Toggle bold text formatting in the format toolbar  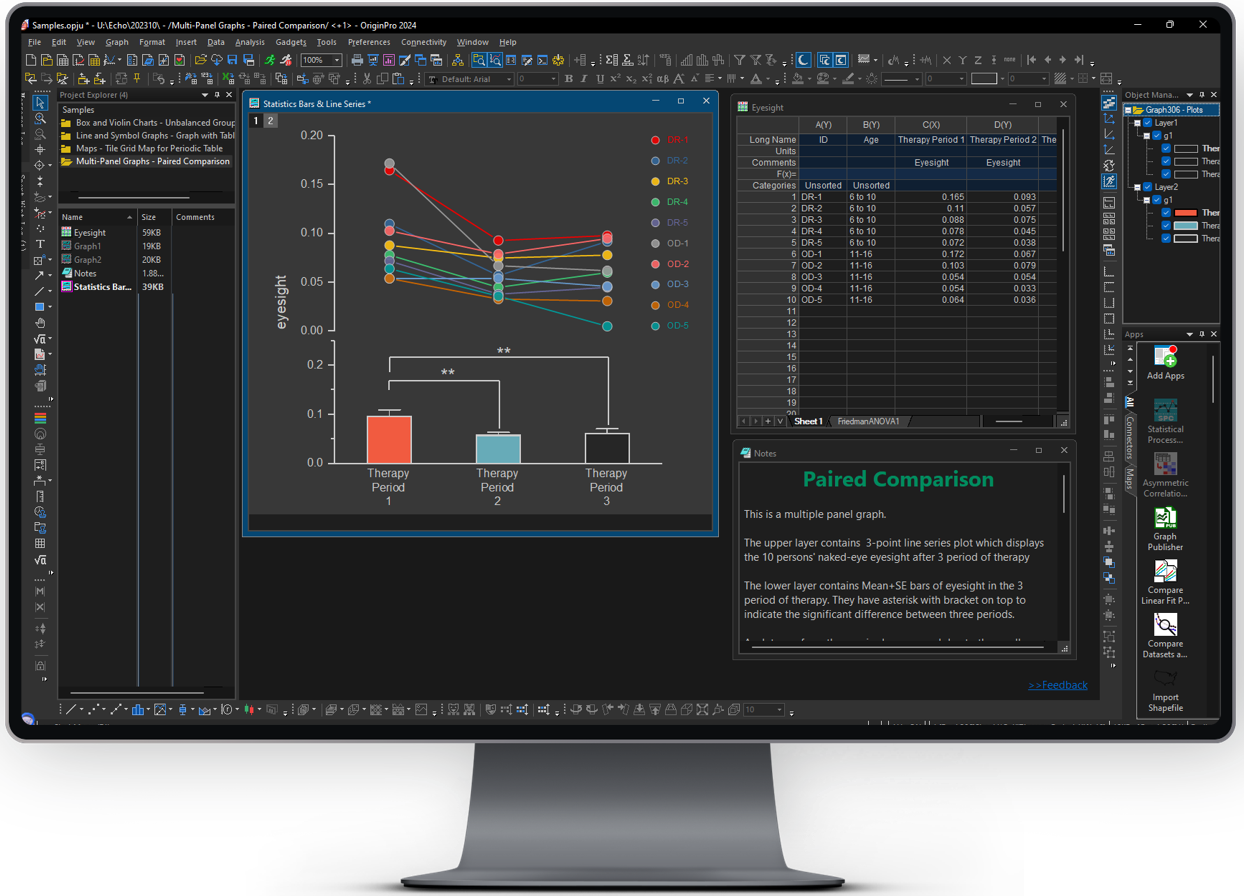pos(568,78)
